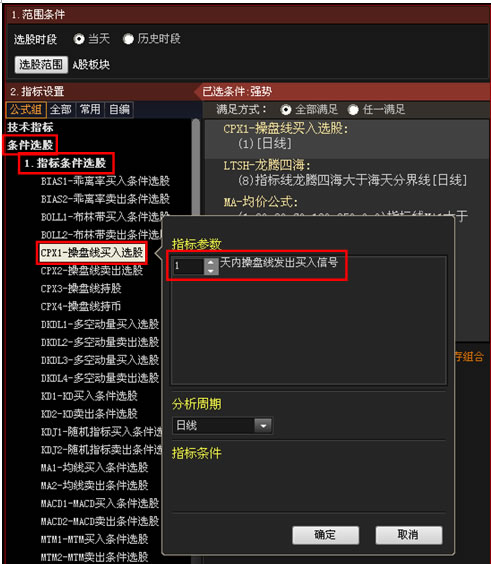491x564 pixels.
Task: Expand the 技术指标 tree group
Action: [x=30, y=127]
